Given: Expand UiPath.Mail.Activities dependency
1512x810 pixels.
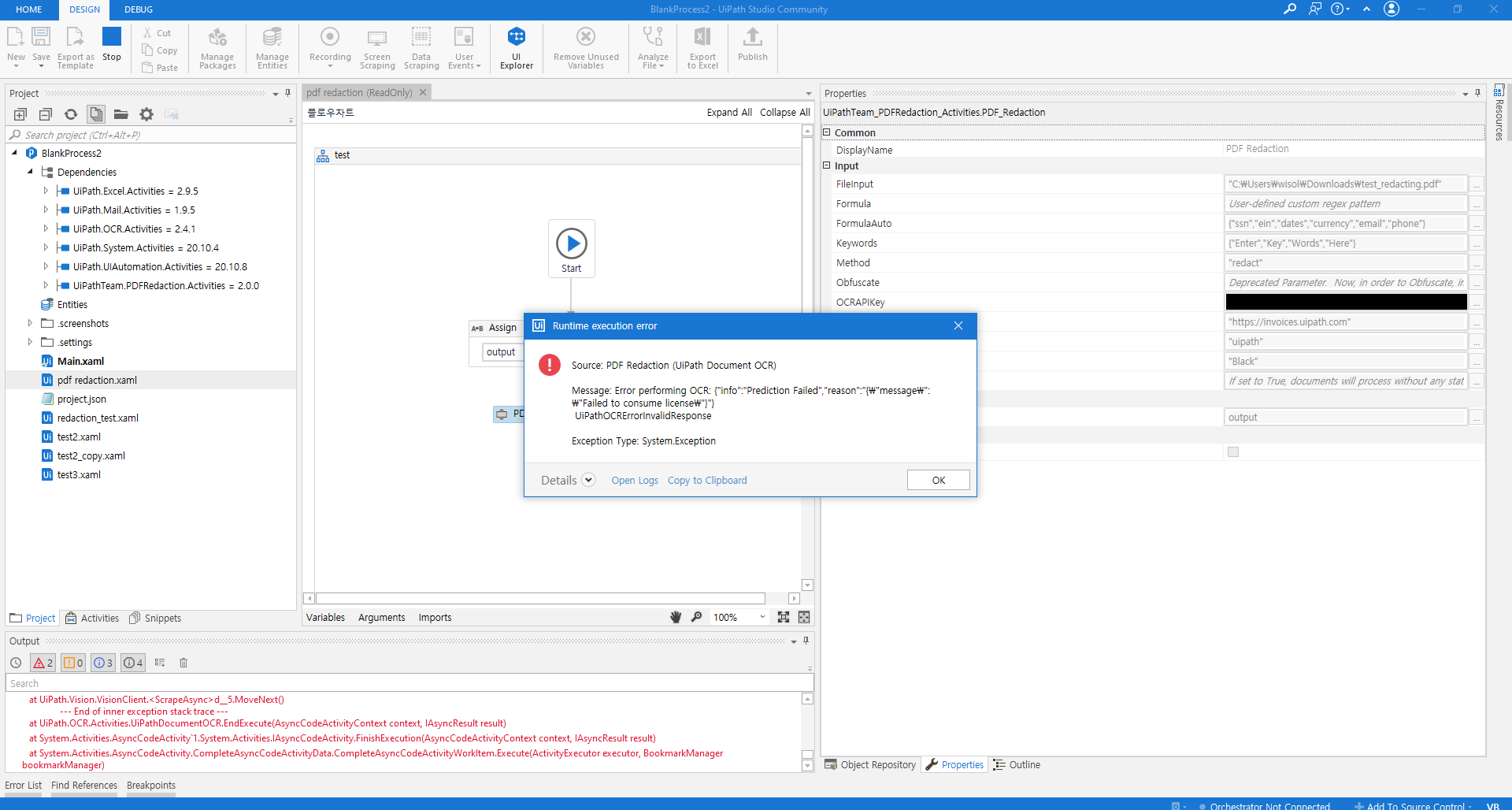Looking at the screenshot, I should tap(46, 210).
